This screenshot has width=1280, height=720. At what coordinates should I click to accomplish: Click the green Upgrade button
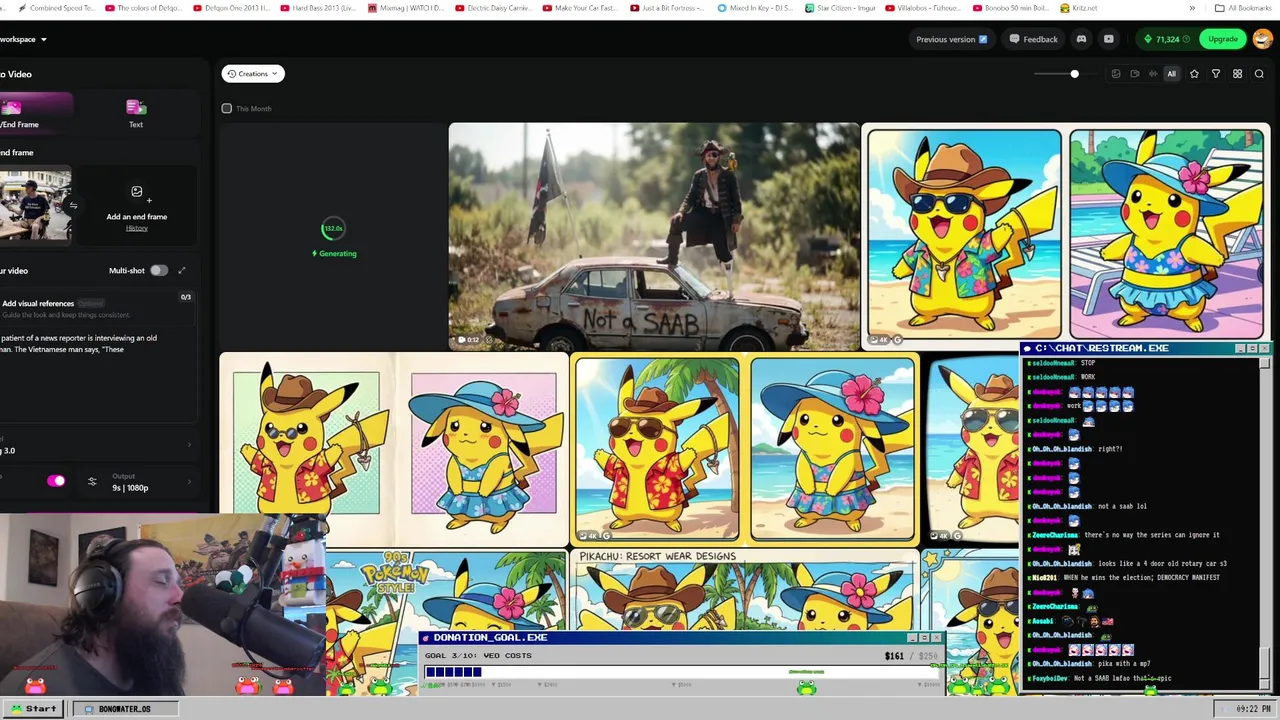[x=1223, y=39]
